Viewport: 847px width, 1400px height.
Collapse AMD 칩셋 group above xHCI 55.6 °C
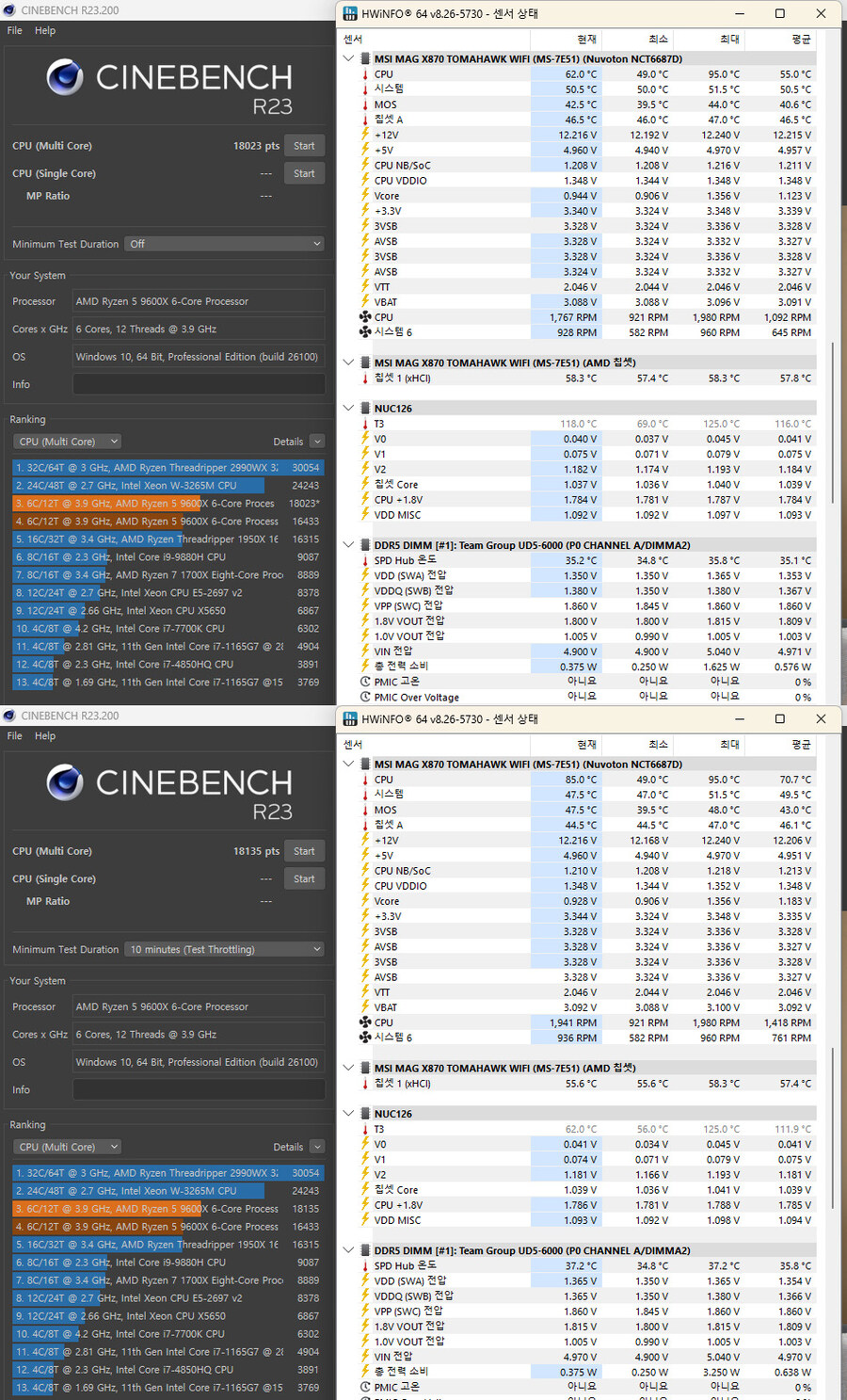click(349, 1068)
